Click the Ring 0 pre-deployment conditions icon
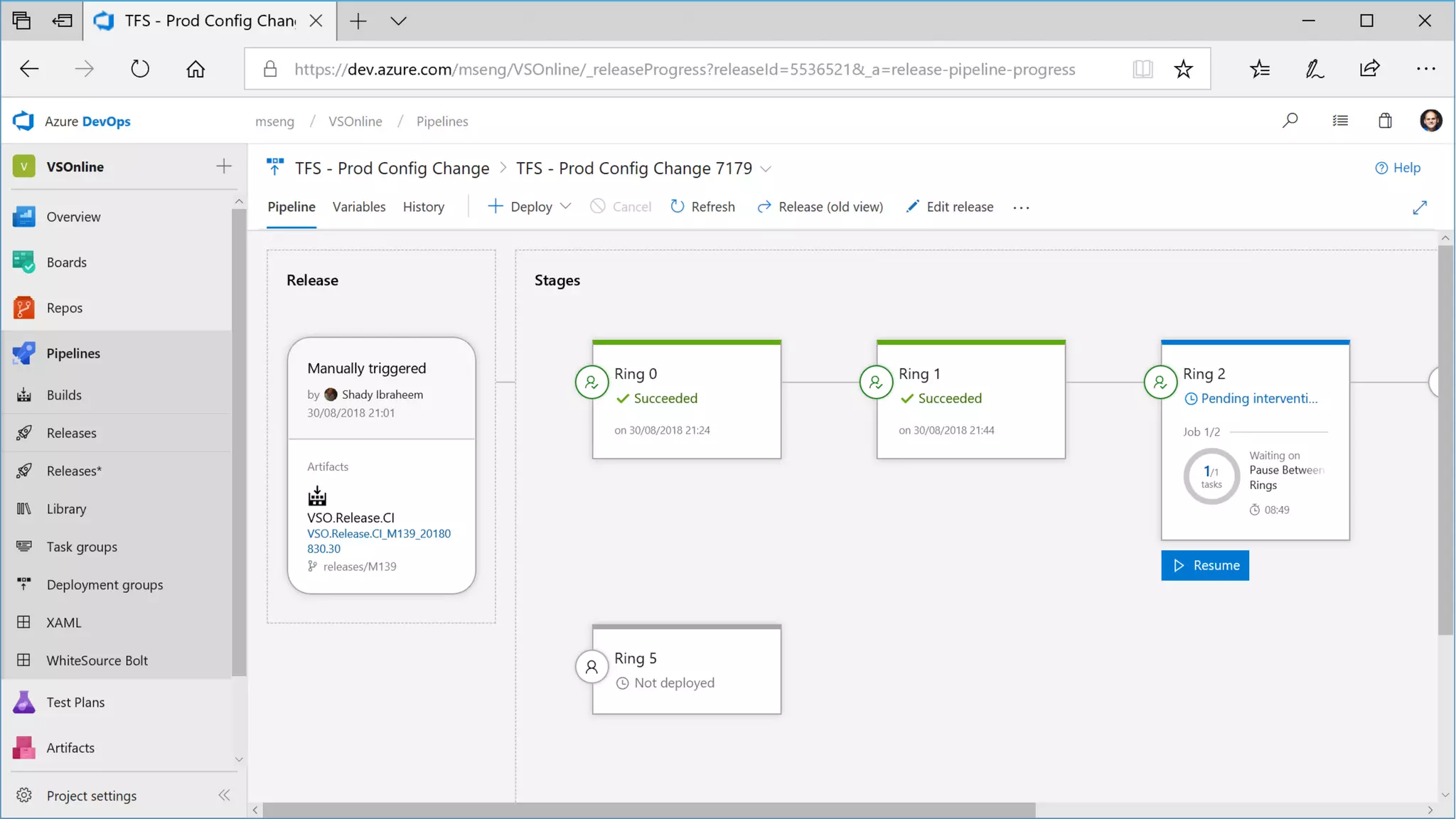 pyautogui.click(x=591, y=382)
